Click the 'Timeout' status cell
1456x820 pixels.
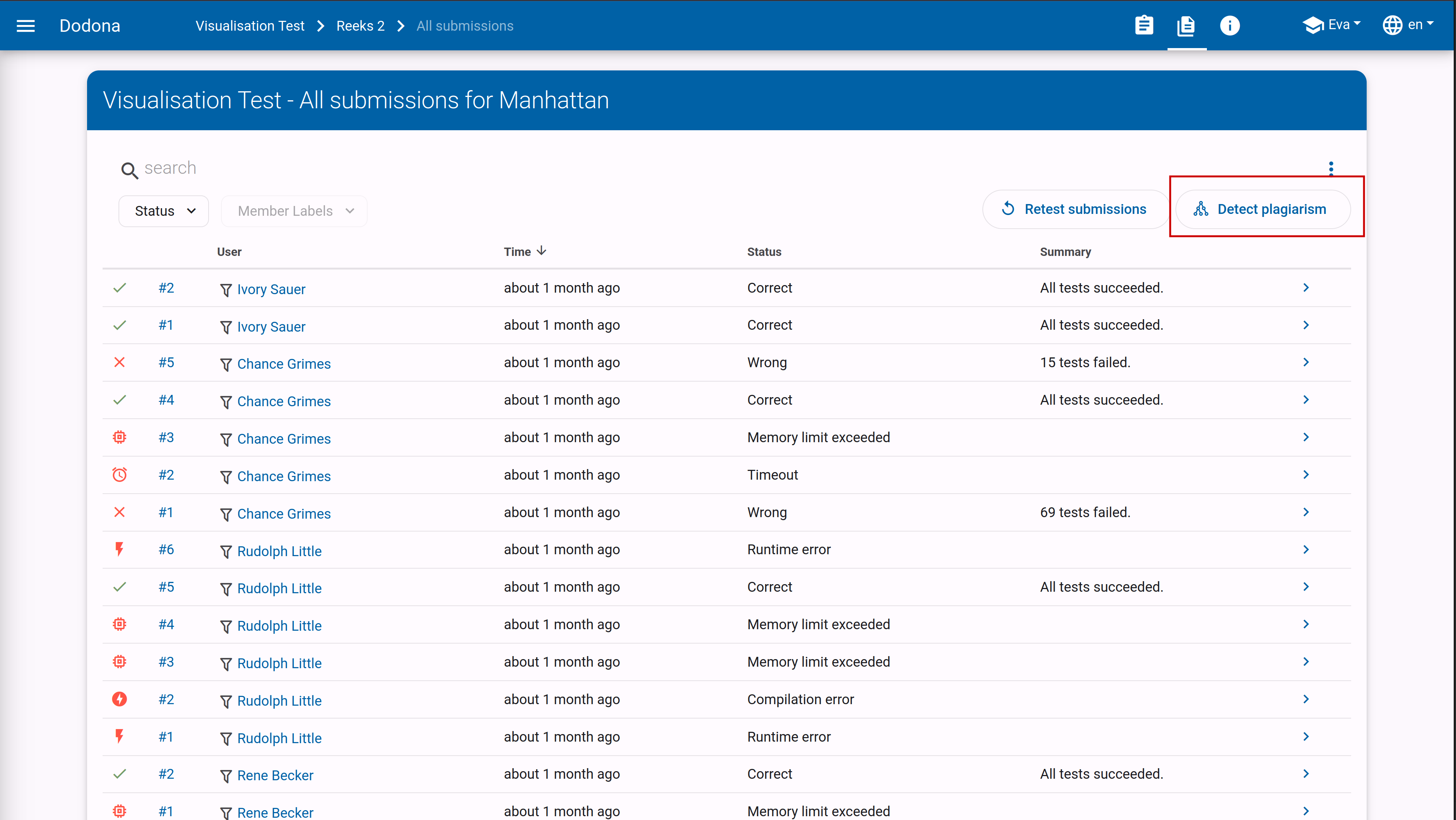773,475
